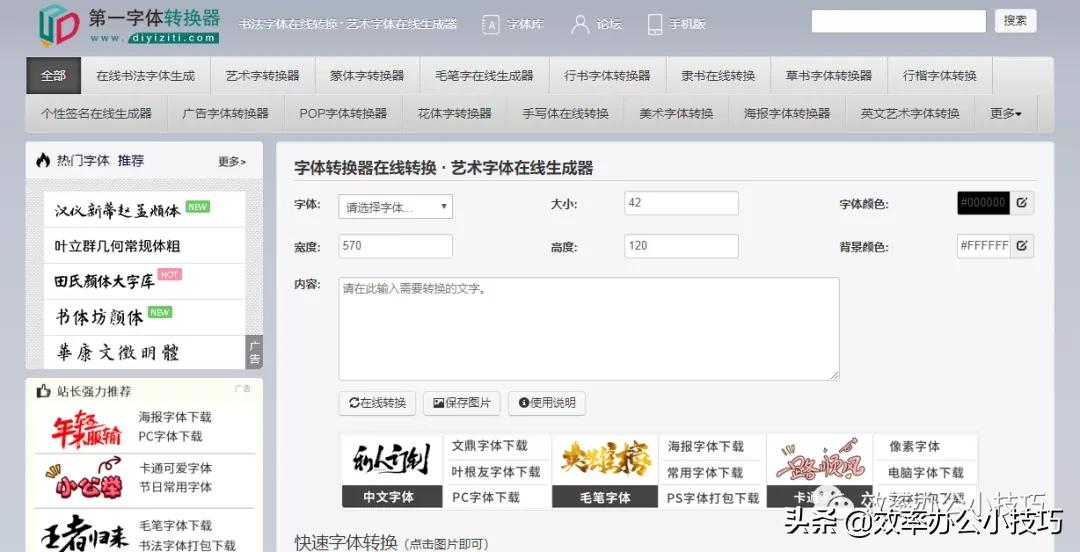
Task: Open the 篆体字转换器 tab
Action: pyautogui.click(x=367, y=76)
